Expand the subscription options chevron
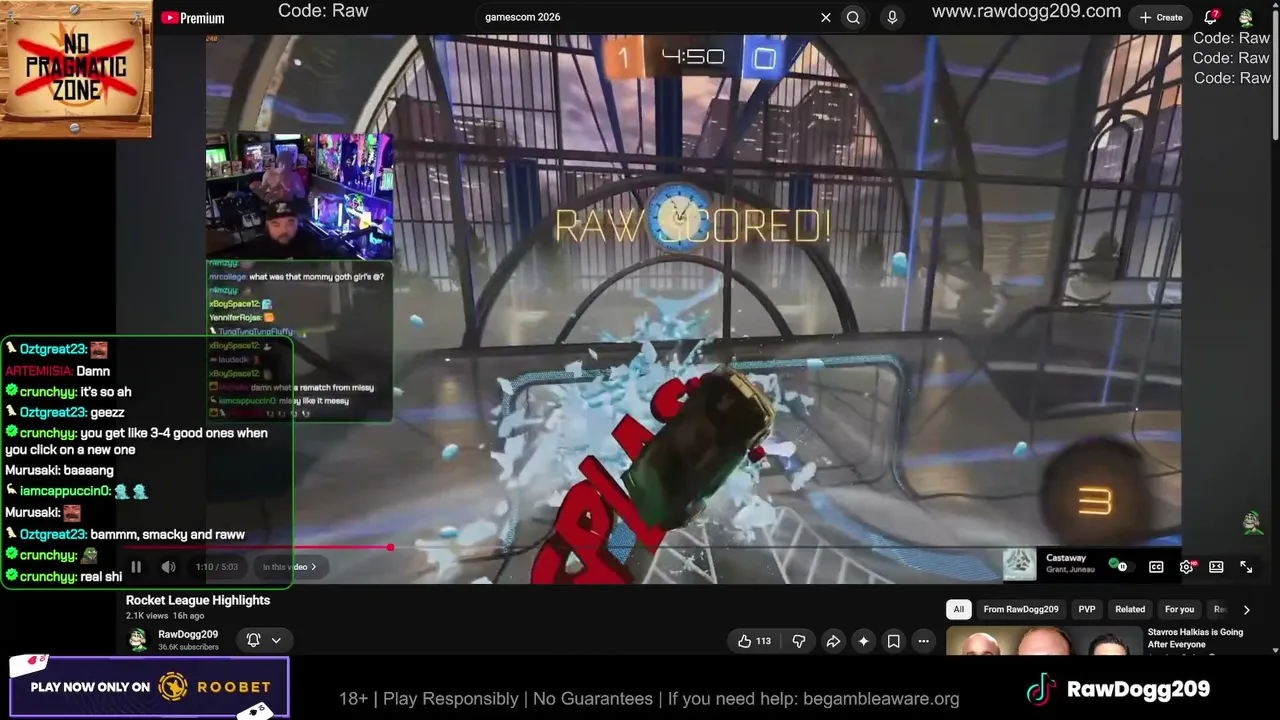This screenshot has width=1280, height=720. pos(276,640)
